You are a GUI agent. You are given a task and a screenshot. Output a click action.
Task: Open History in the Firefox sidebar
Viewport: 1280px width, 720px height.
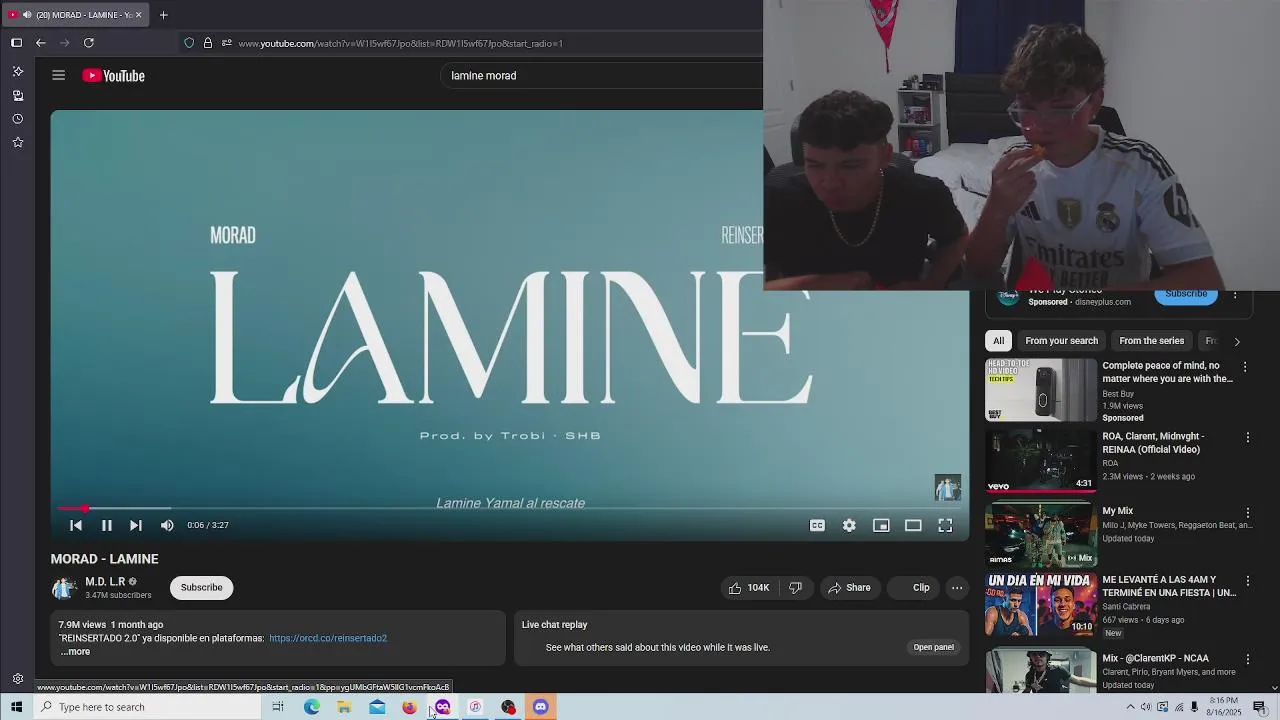point(17,119)
